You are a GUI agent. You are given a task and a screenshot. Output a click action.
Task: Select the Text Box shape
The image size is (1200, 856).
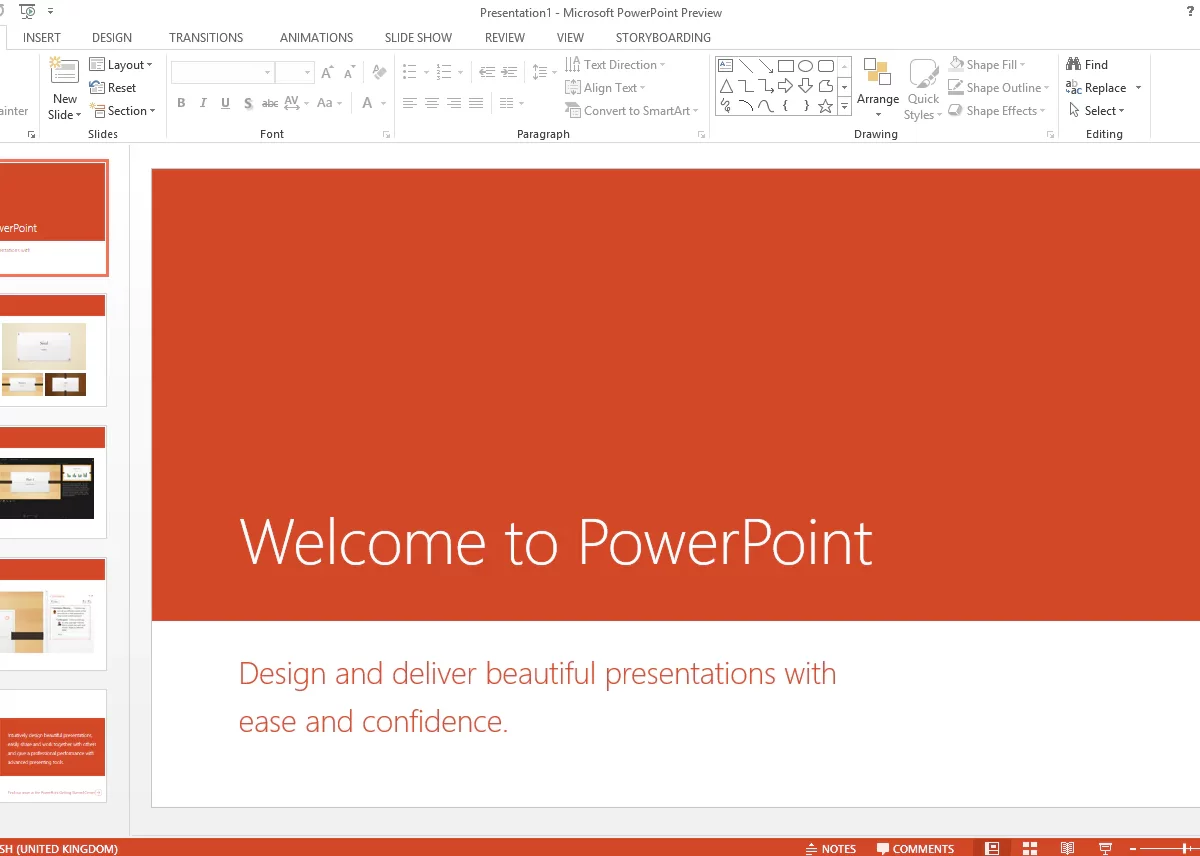726,66
